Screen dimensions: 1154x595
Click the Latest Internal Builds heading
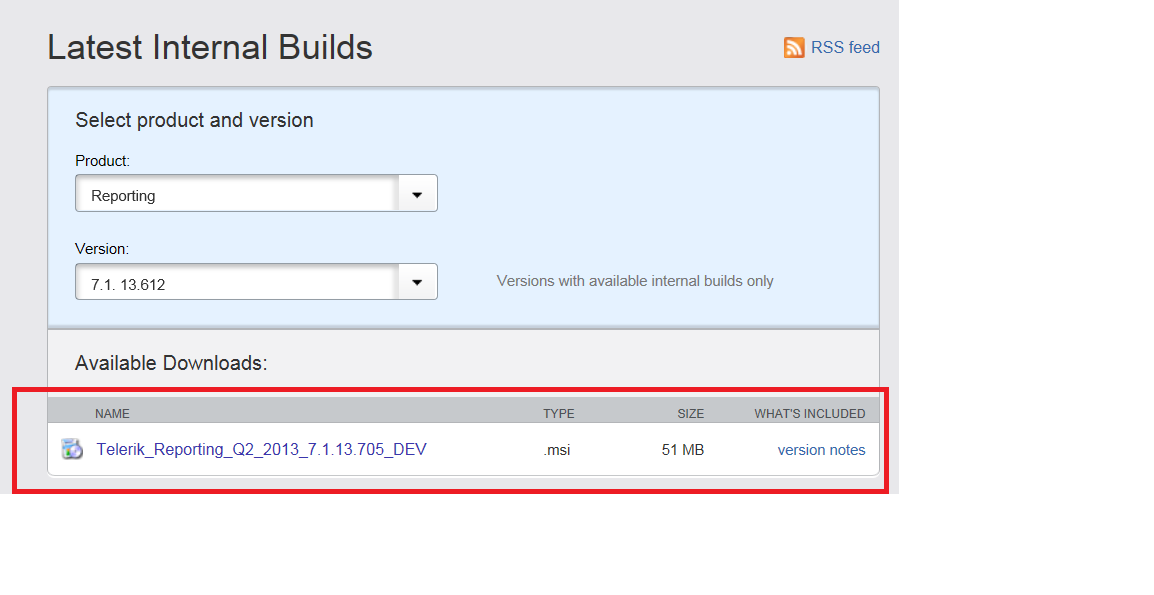pos(210,47)
